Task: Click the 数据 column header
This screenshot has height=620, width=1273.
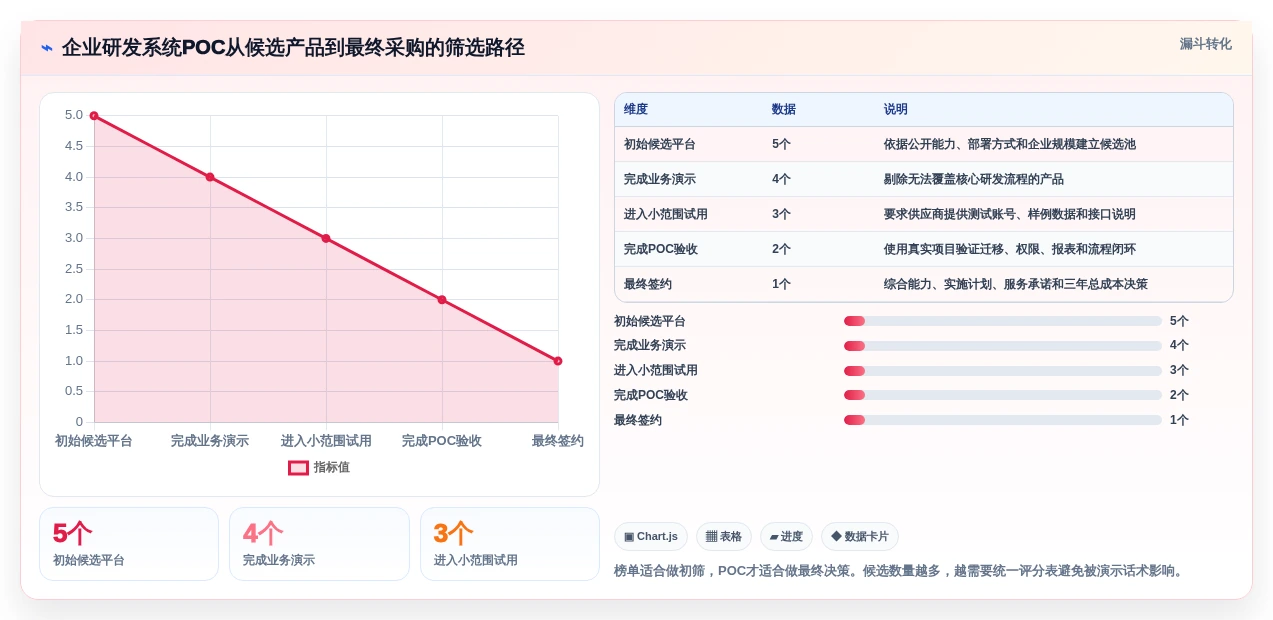Action: click(x=784, y=109)
